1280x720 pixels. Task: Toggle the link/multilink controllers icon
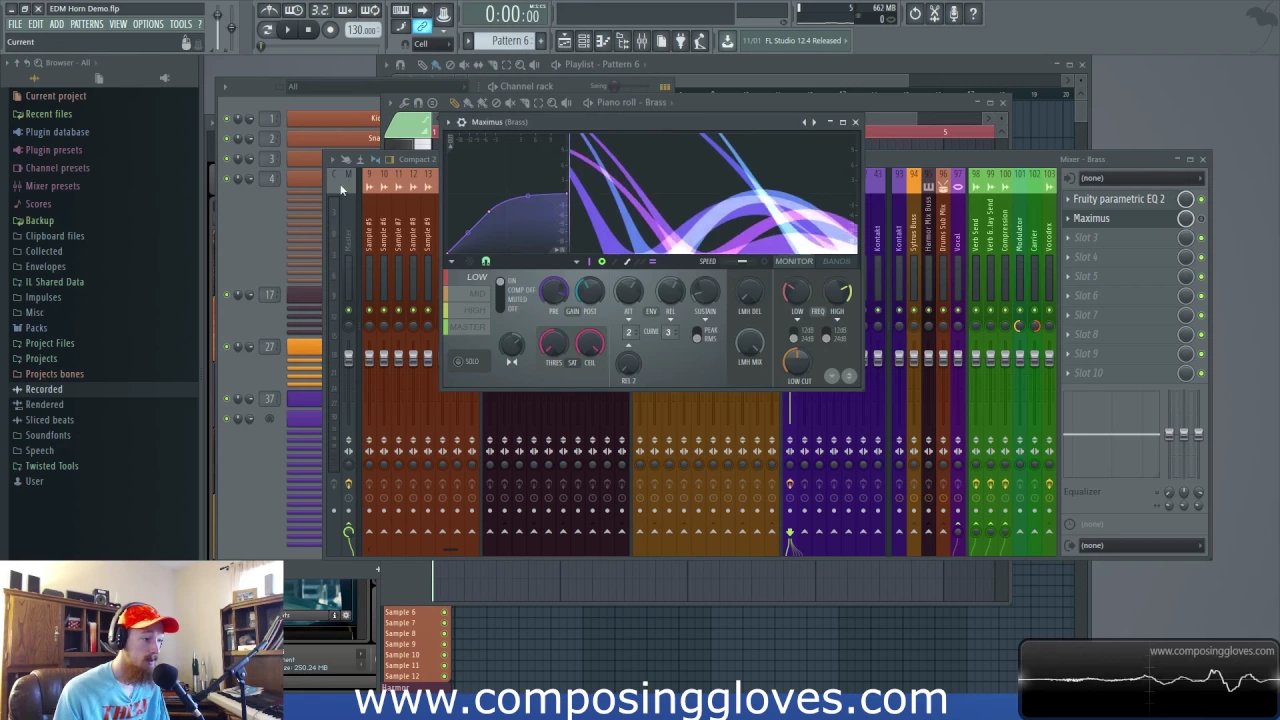[422, 27]
